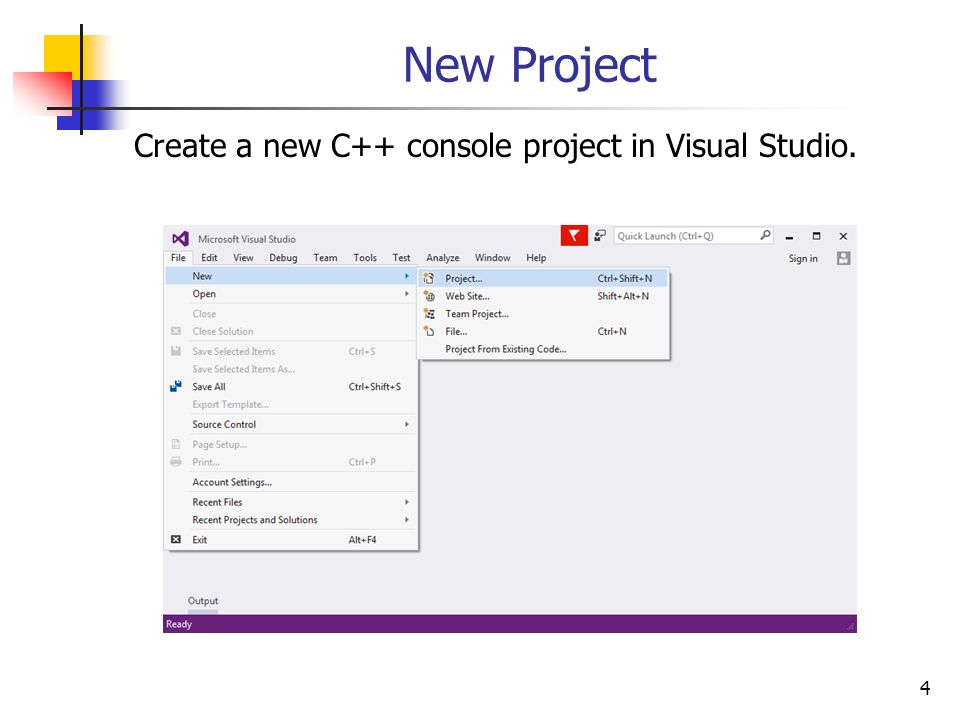Choose Recent Files menu entry
Screen dimensions: 960x720
click(291, 502)
